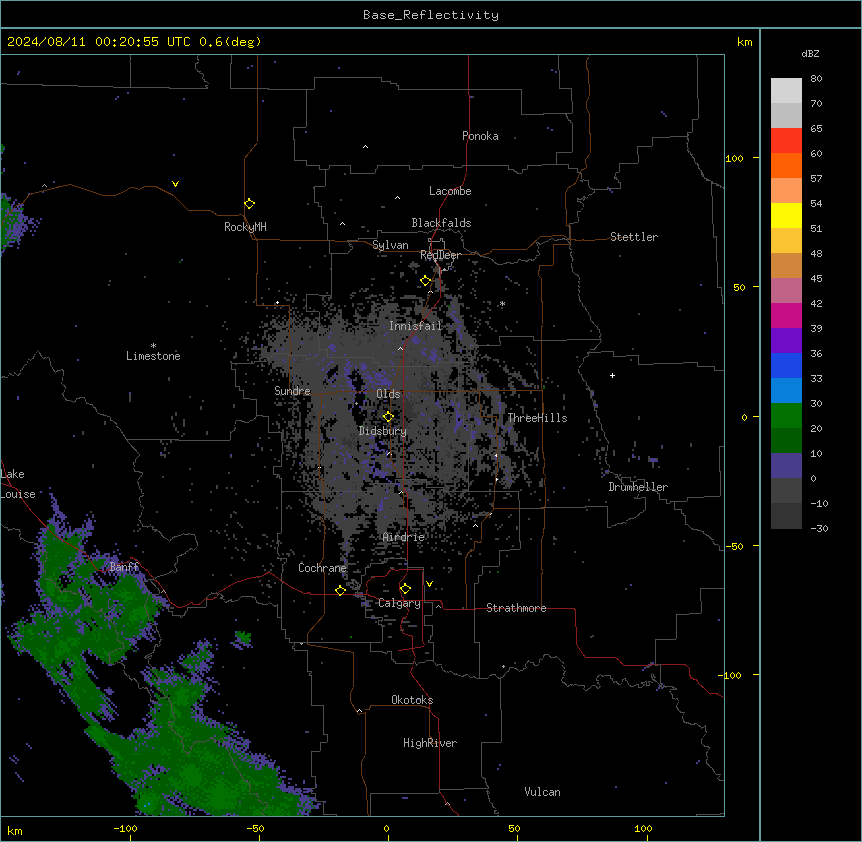The width and height of the screenshot is (862, 842).
Task: Click the Okotoks town label
Action: pos(412,700)
